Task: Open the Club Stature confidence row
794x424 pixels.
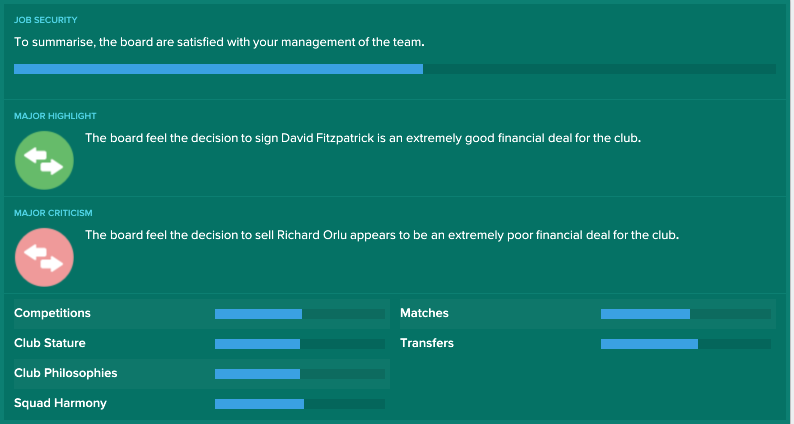Action: [202, 343]
